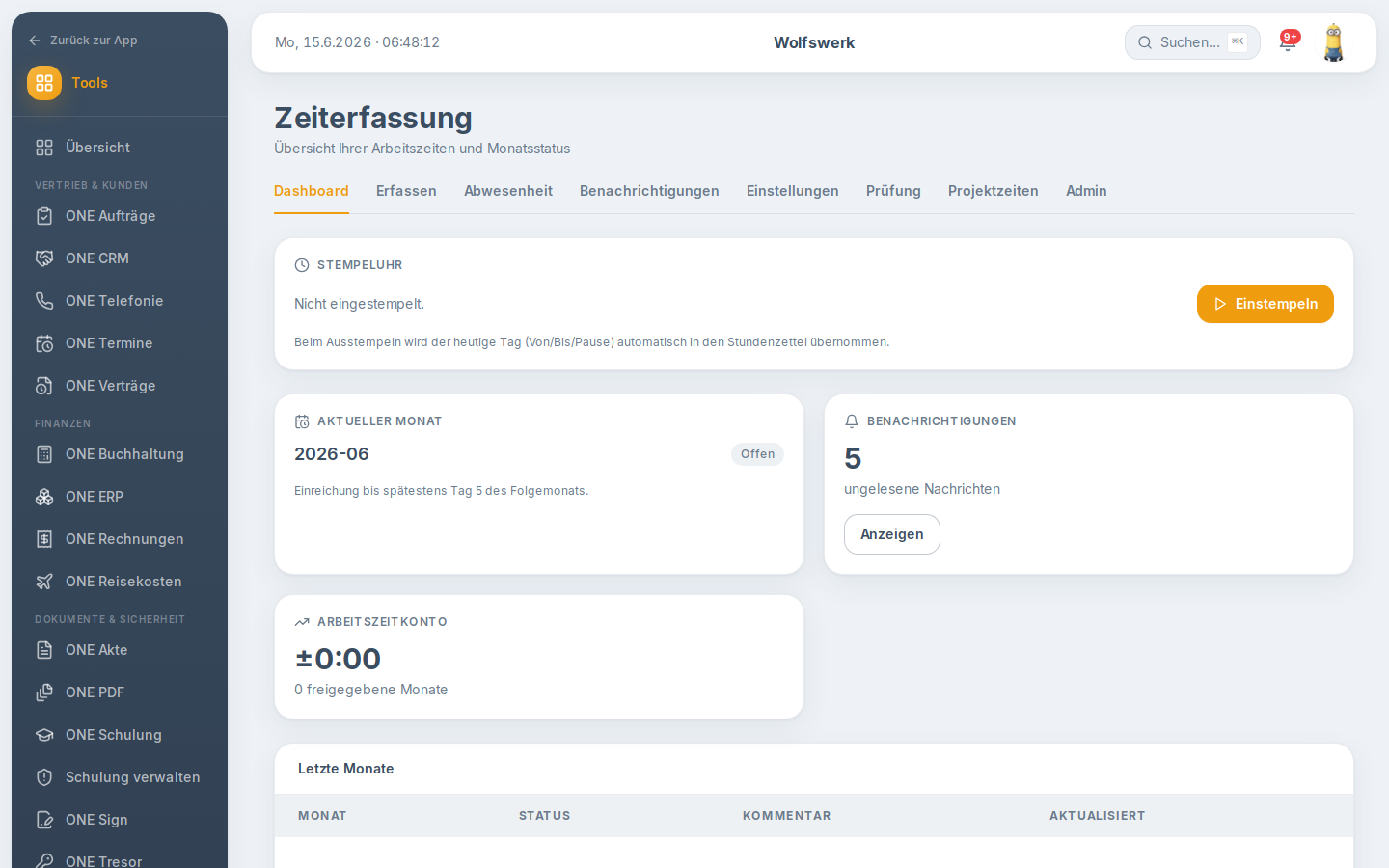Click the Benachrichtigungen card bell icon
1389x868 pixels.
coord(852,421)
